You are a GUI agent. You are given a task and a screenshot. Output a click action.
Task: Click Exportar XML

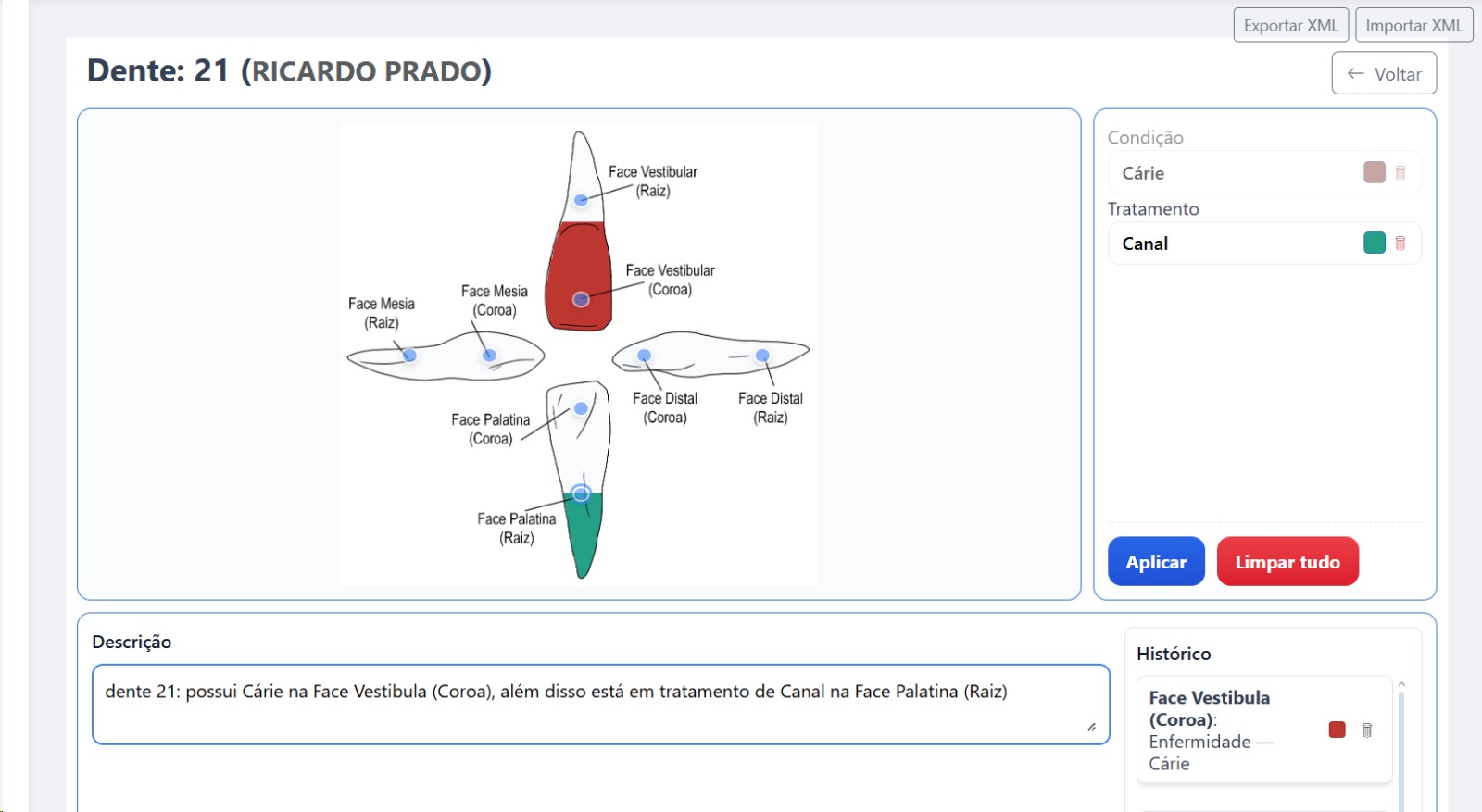pos(1290,25)
